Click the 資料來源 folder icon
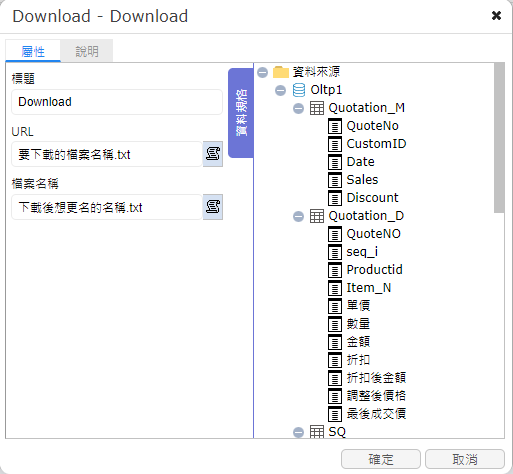The image size is (513, 474). click(x=281, y=72)
